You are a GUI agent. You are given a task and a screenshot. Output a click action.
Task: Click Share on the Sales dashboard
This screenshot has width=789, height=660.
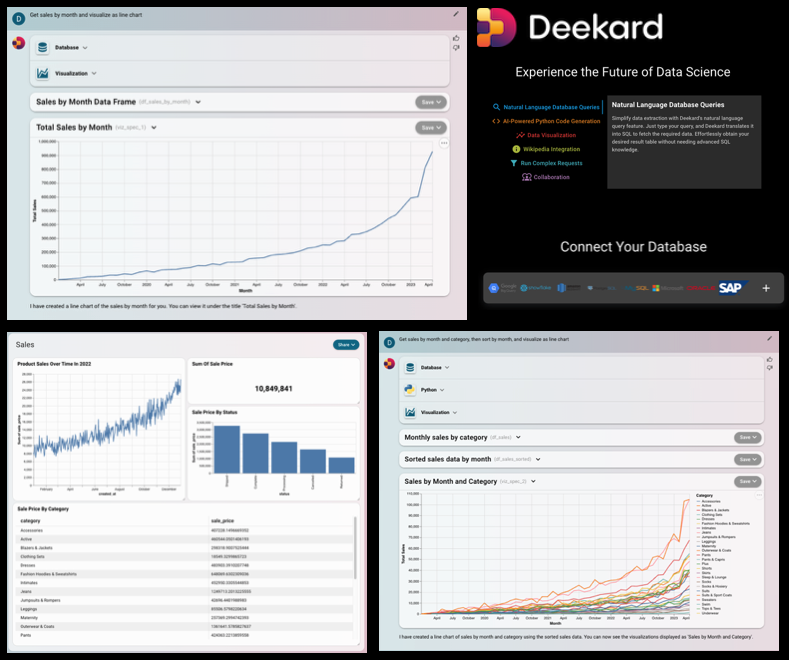[346, 345]
